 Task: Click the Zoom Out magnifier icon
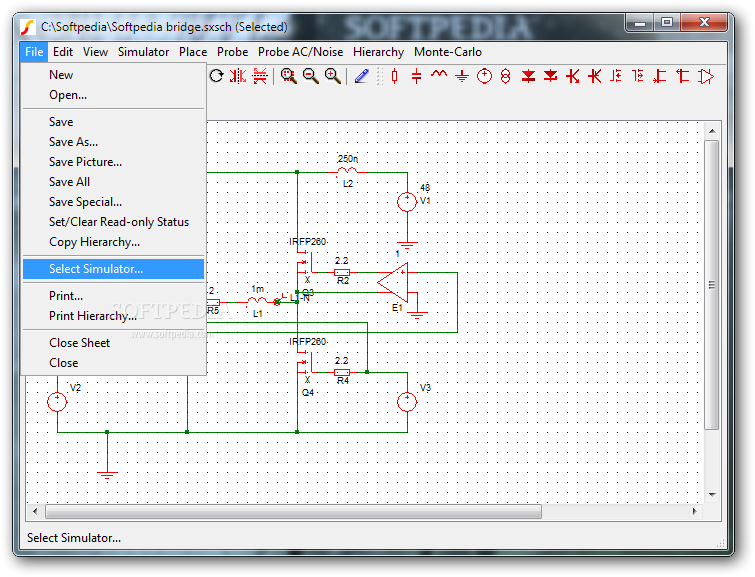(311, 76)
